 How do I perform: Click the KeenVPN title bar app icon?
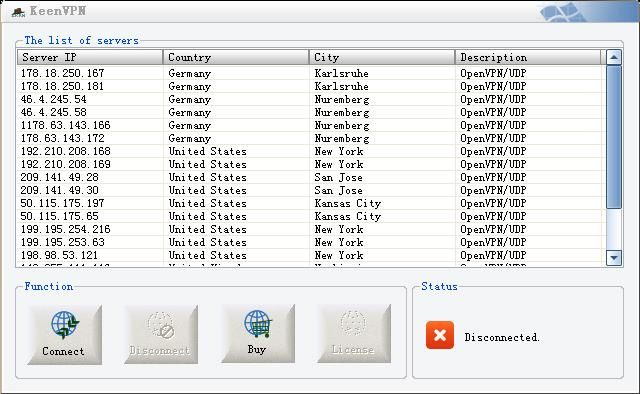coord(18,12)
